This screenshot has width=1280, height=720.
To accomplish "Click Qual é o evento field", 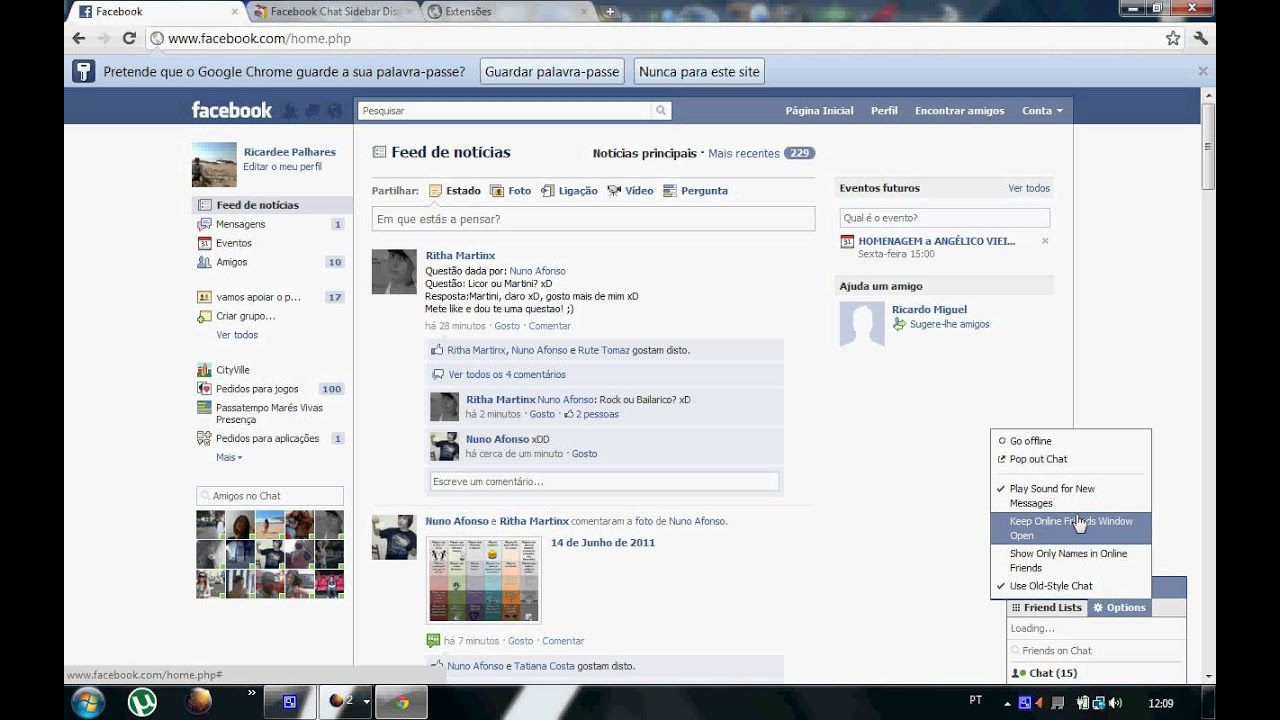I will point(944,217).
